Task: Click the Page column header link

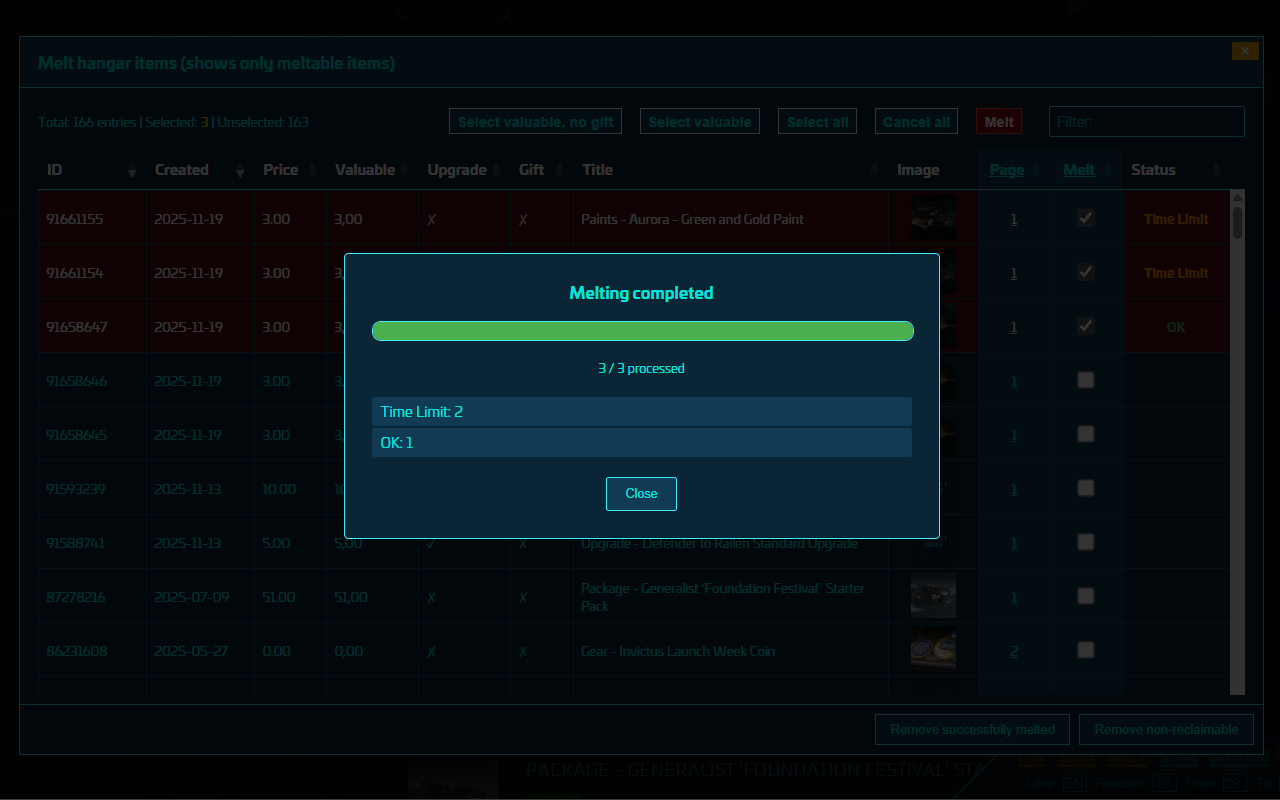Action: point(1007,170)
